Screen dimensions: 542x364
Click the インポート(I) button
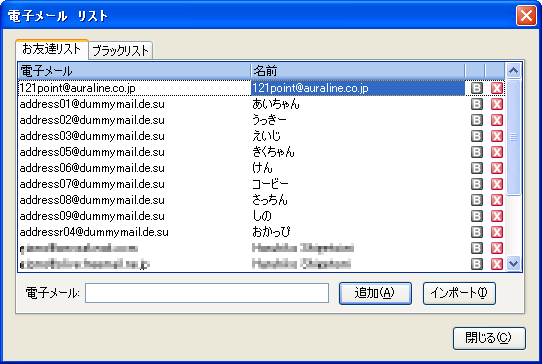459,293
